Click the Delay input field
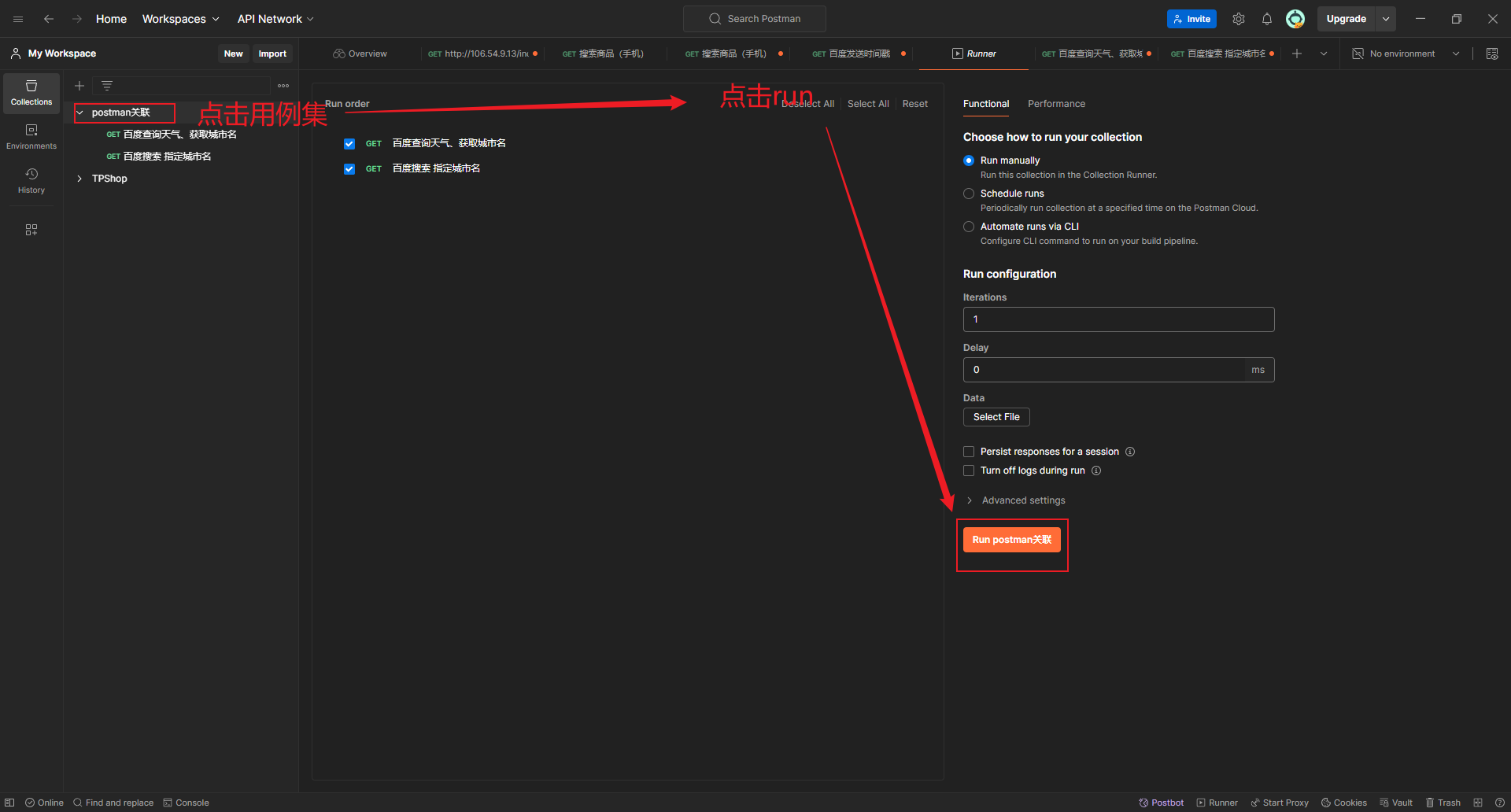The image size is (1511, 812). click(1119, 370)
